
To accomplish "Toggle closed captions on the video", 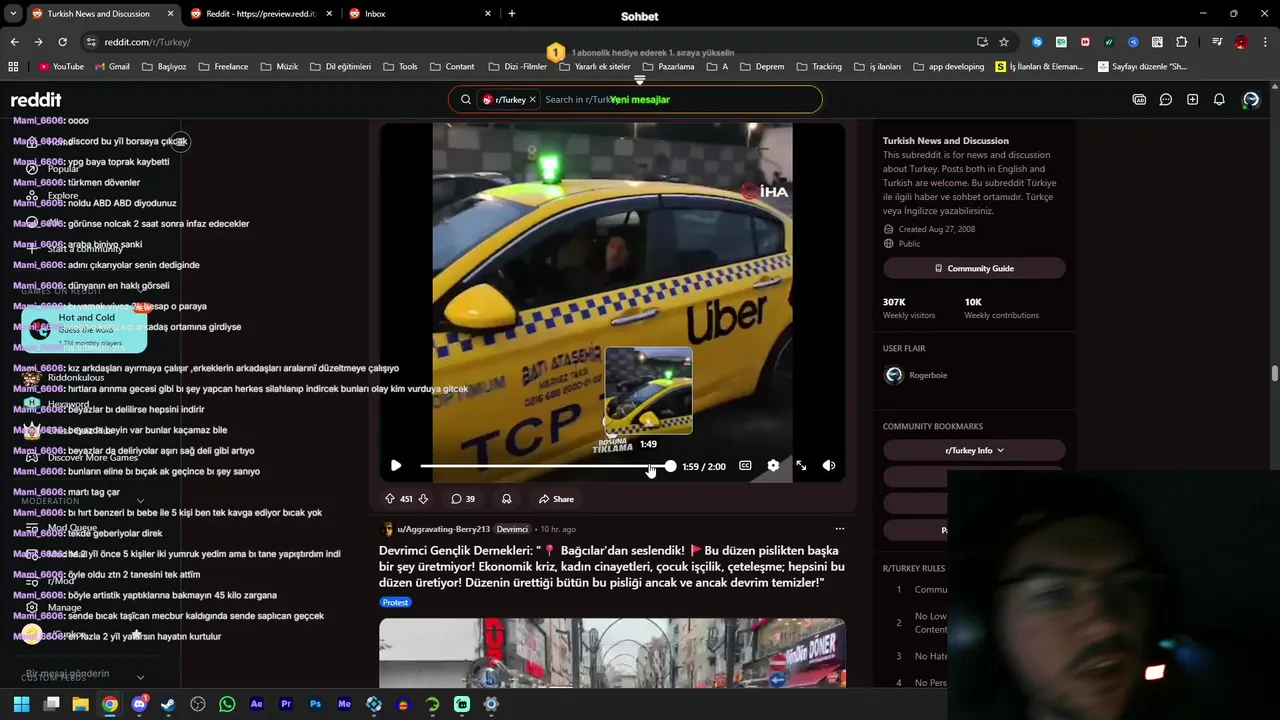I will (745, 466).
